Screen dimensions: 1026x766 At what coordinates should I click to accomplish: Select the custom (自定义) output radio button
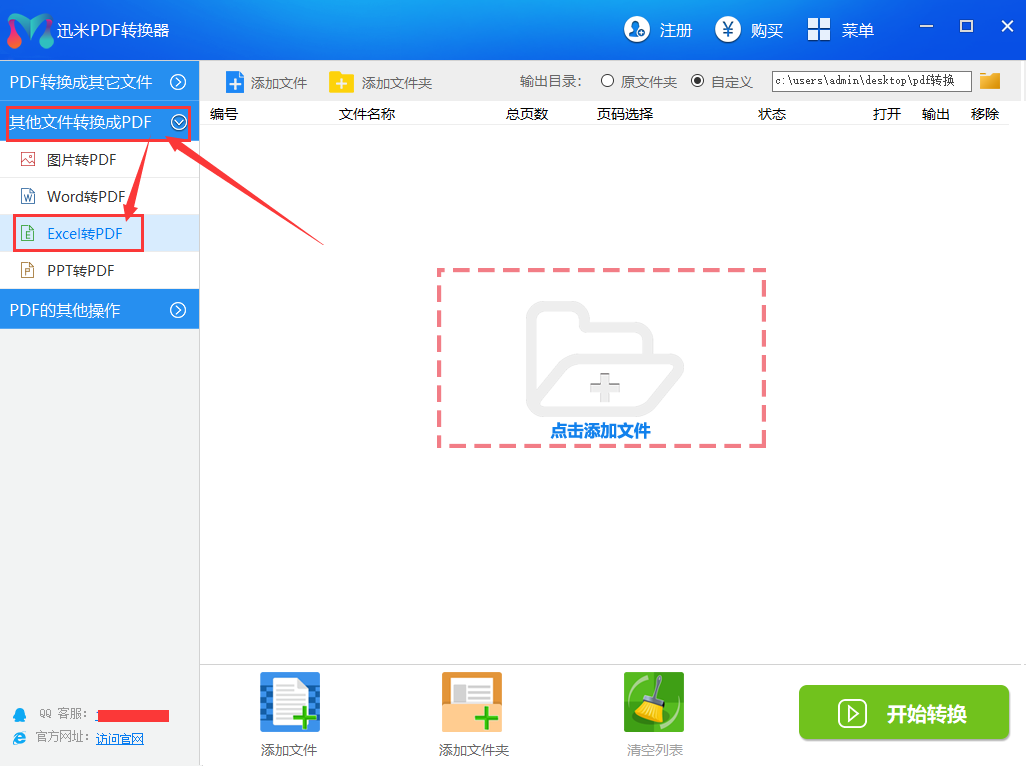(697, 81)
